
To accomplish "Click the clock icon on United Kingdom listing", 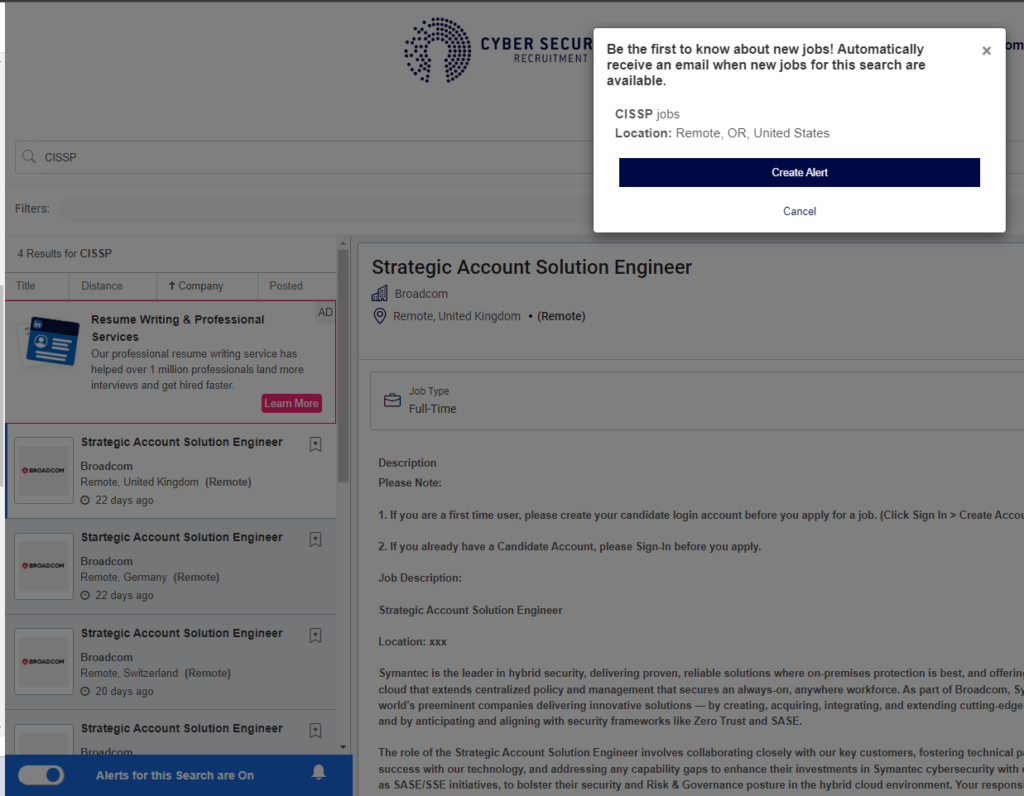I will [x=85, y=500].
